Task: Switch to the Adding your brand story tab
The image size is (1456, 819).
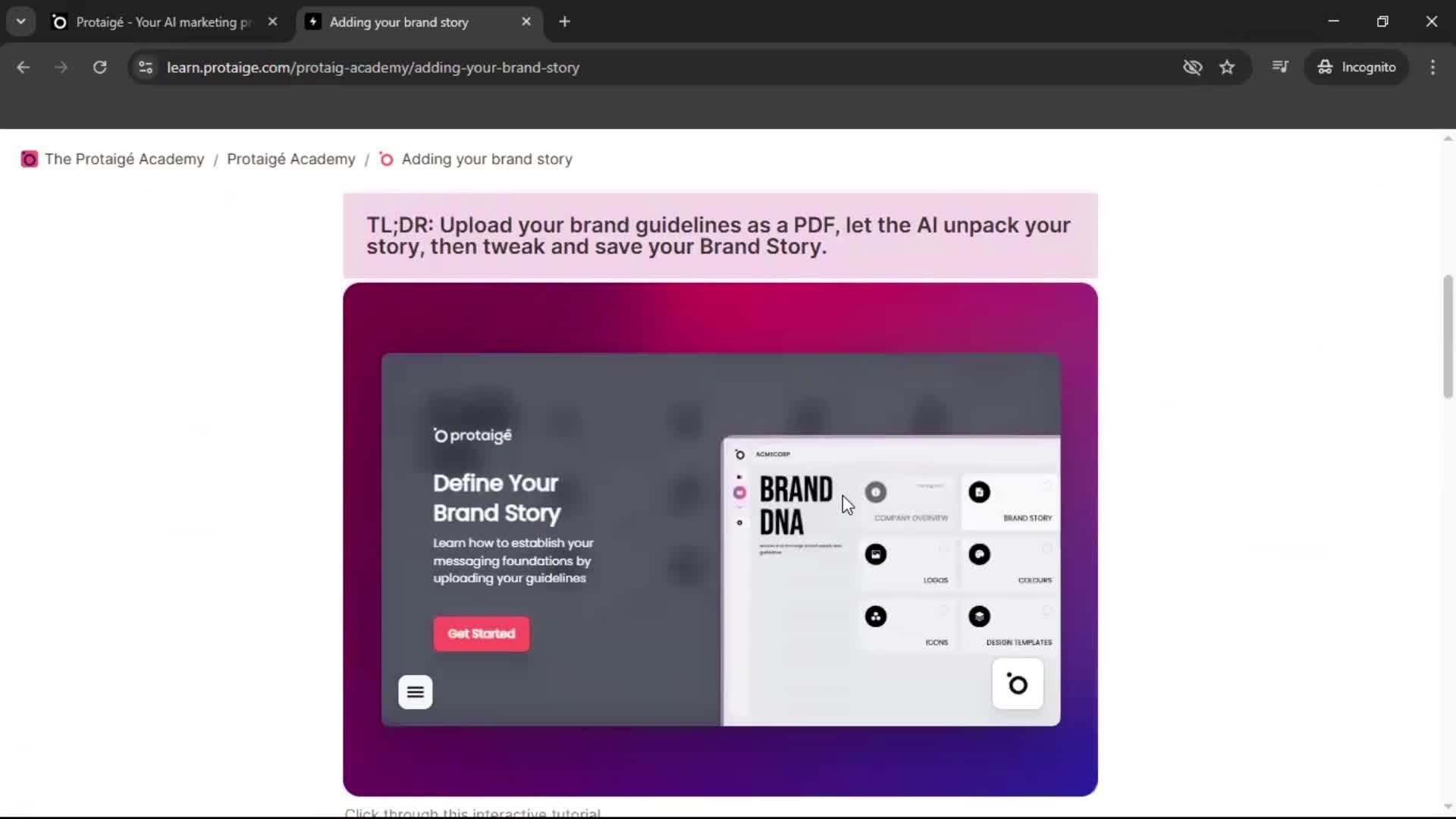Action: [398, 22]
